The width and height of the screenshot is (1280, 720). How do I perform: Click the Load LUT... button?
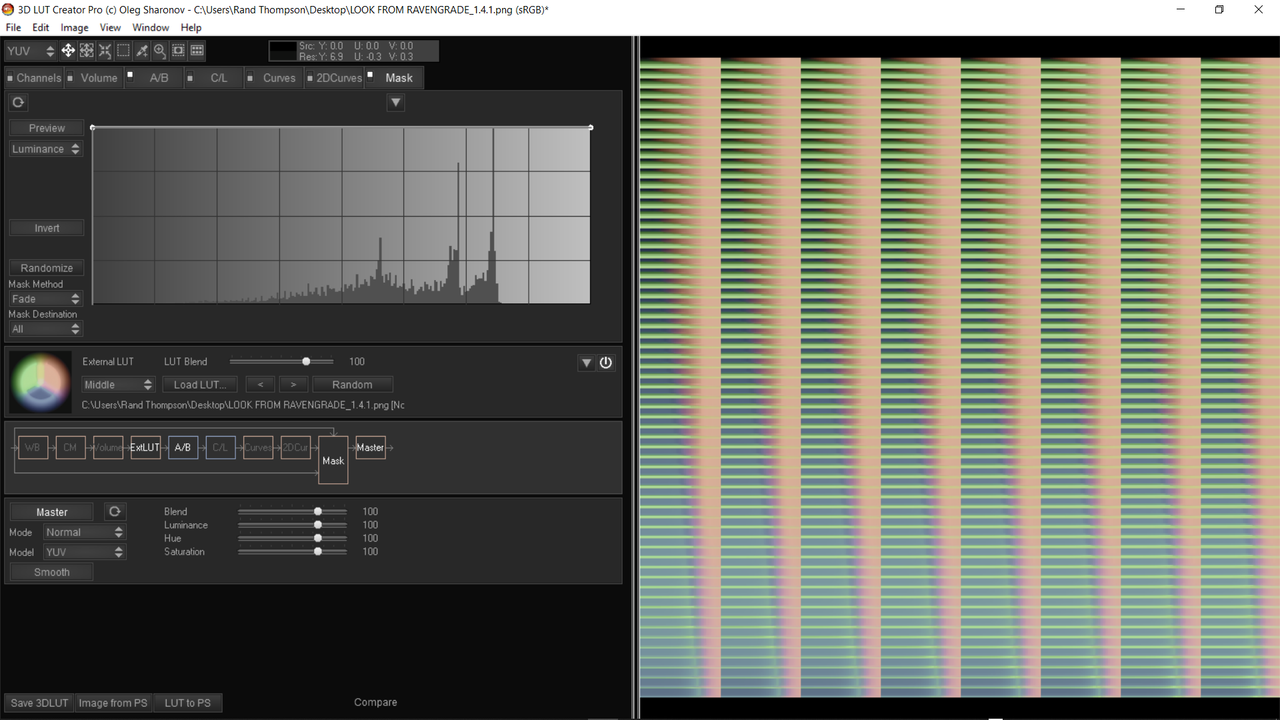point(199,384)
